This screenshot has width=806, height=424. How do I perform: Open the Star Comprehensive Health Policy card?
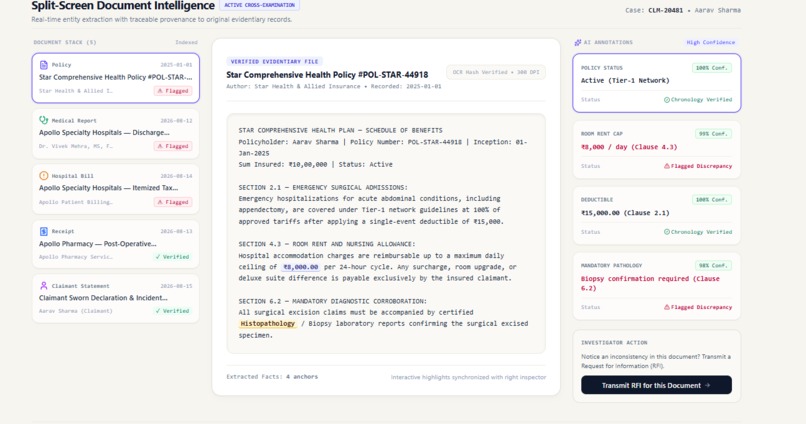pyautogui.click(x=116, y=78)
